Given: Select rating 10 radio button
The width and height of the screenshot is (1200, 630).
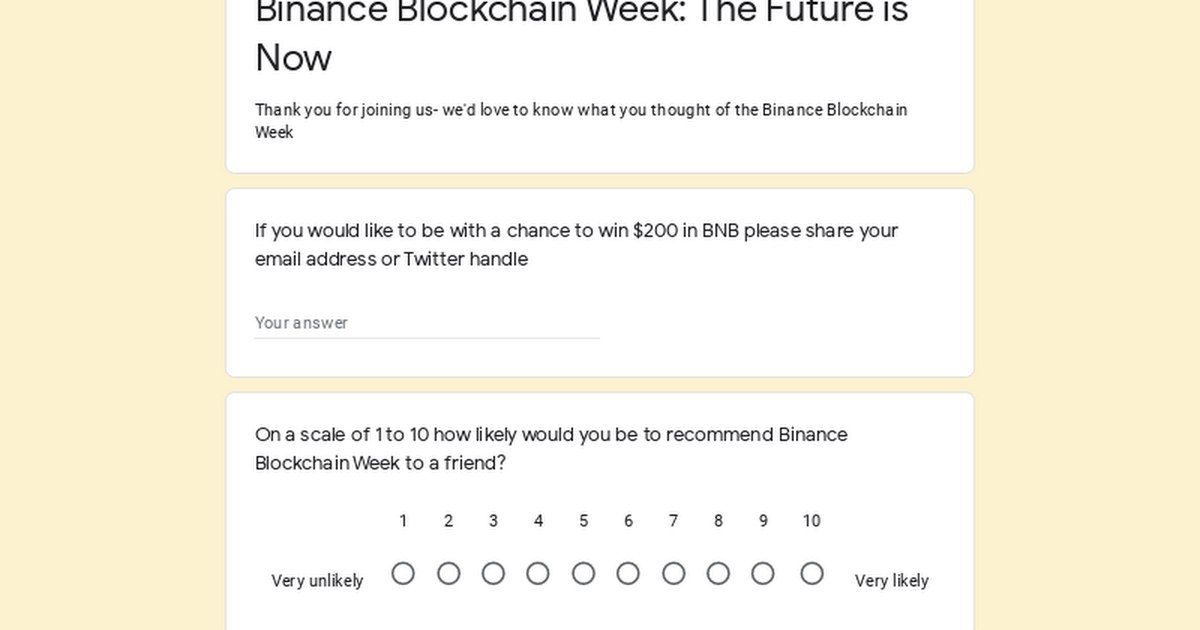Looking at the screenshot, I should (x=812, y=573).
